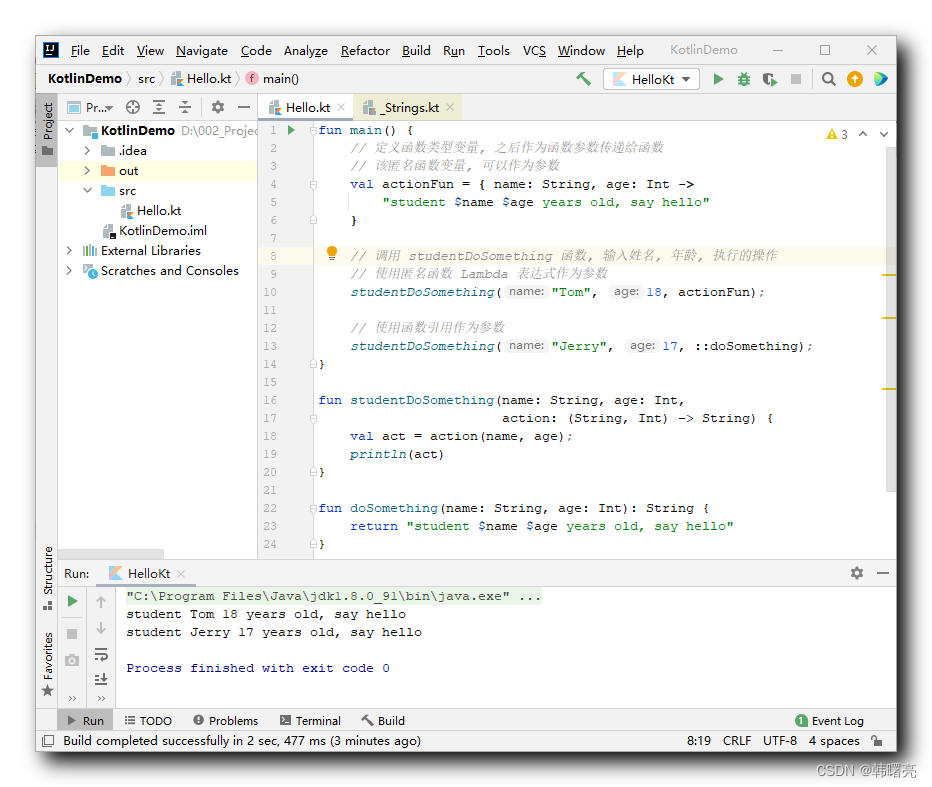Collapse the src folder node
Screen dimensions: 932x787
coord(87,191)
